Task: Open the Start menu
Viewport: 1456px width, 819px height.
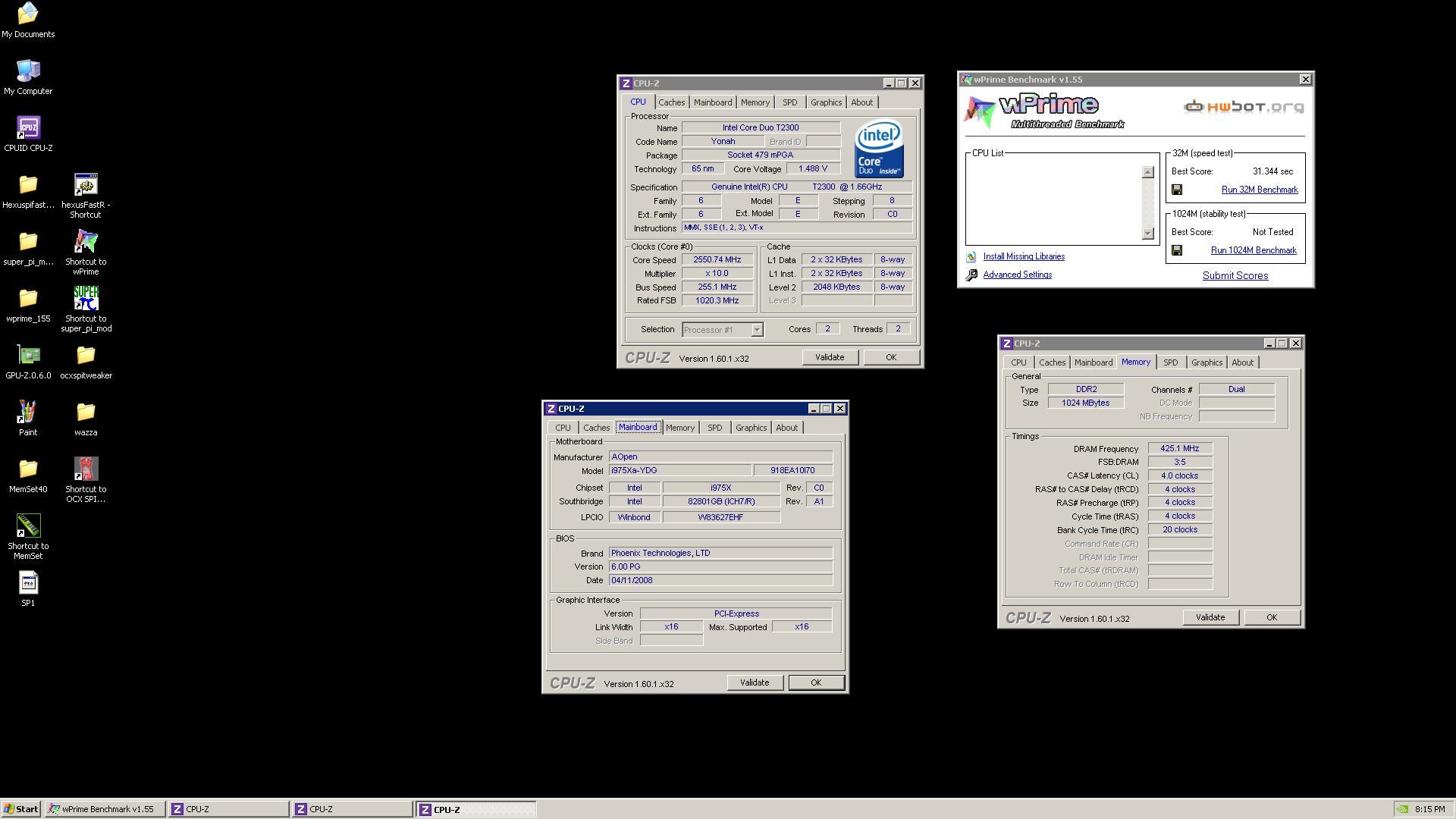Action: coord(21,809)
